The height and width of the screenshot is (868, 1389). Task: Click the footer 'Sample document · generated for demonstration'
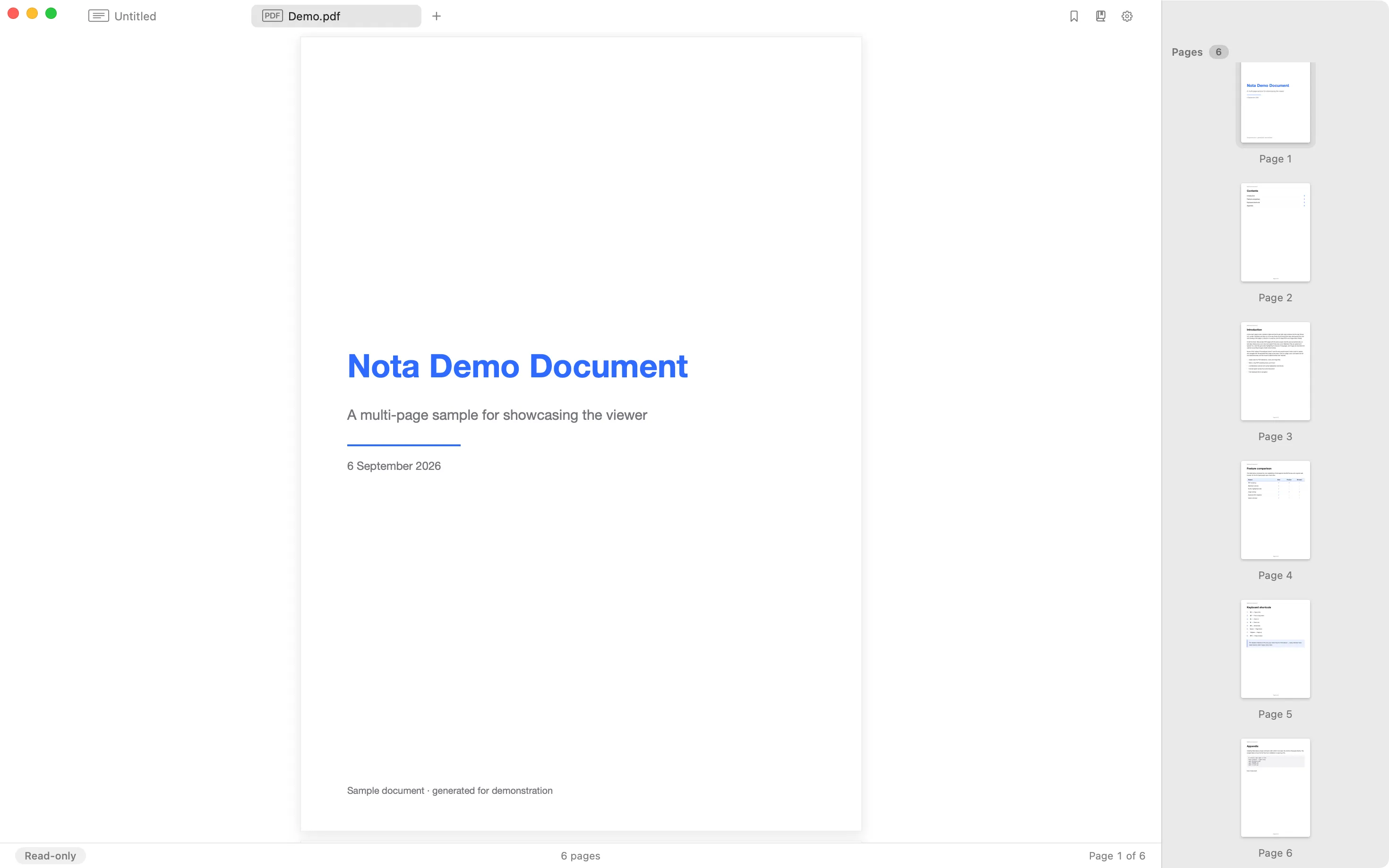[x=450, y=791]
